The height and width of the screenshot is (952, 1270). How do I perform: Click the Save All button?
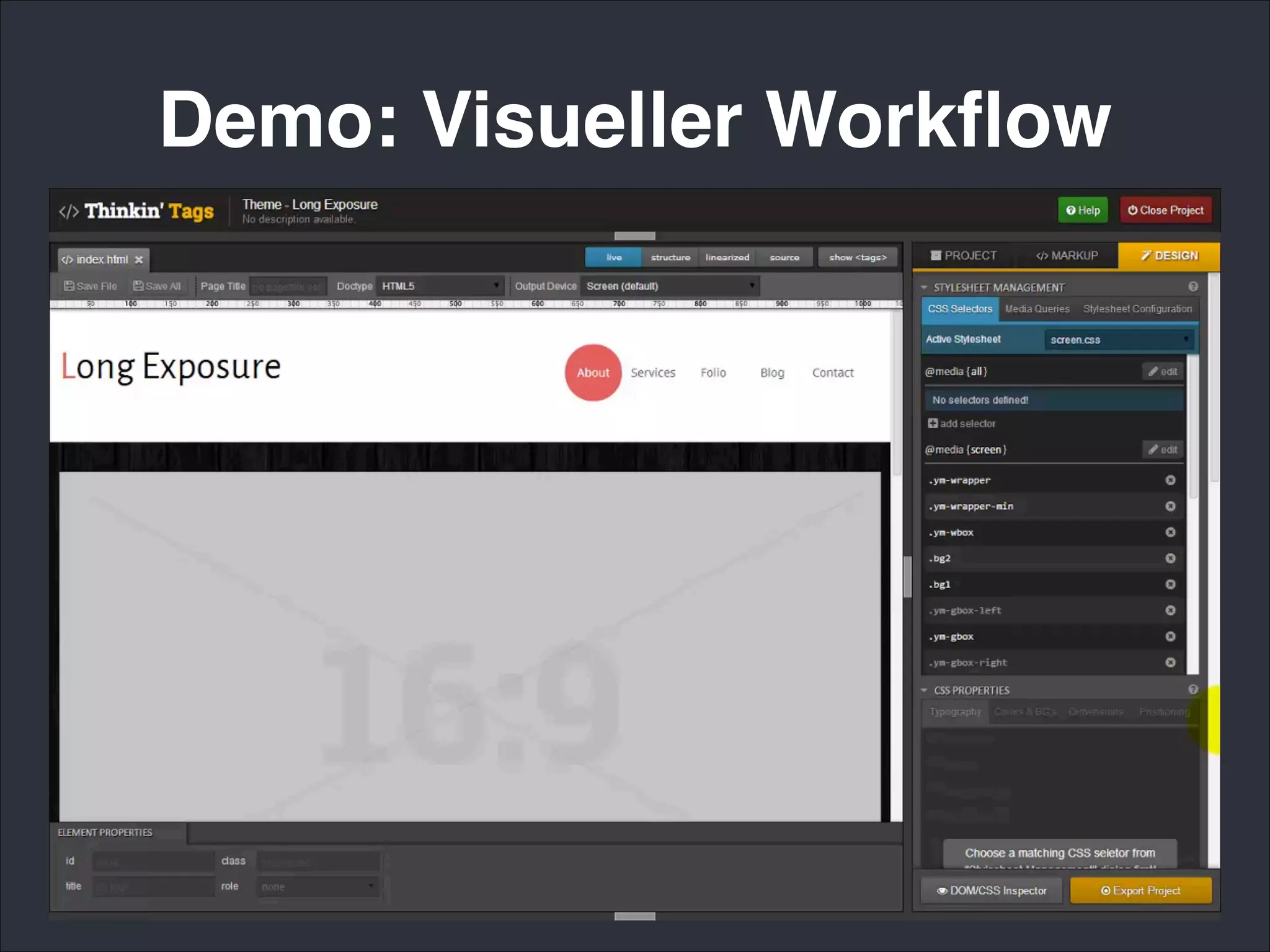coord(158,286)
